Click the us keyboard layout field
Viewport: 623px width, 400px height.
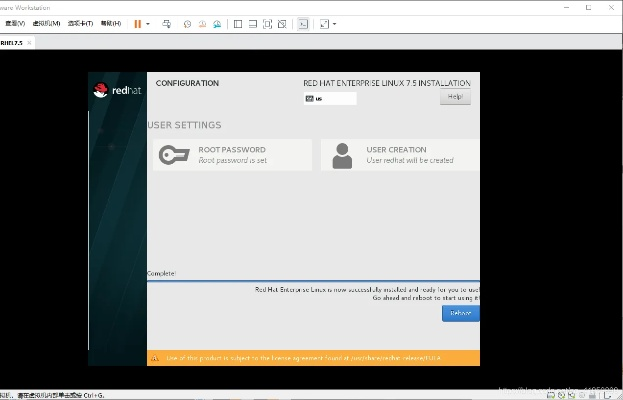pyautogui.click(x=331, y=99)
